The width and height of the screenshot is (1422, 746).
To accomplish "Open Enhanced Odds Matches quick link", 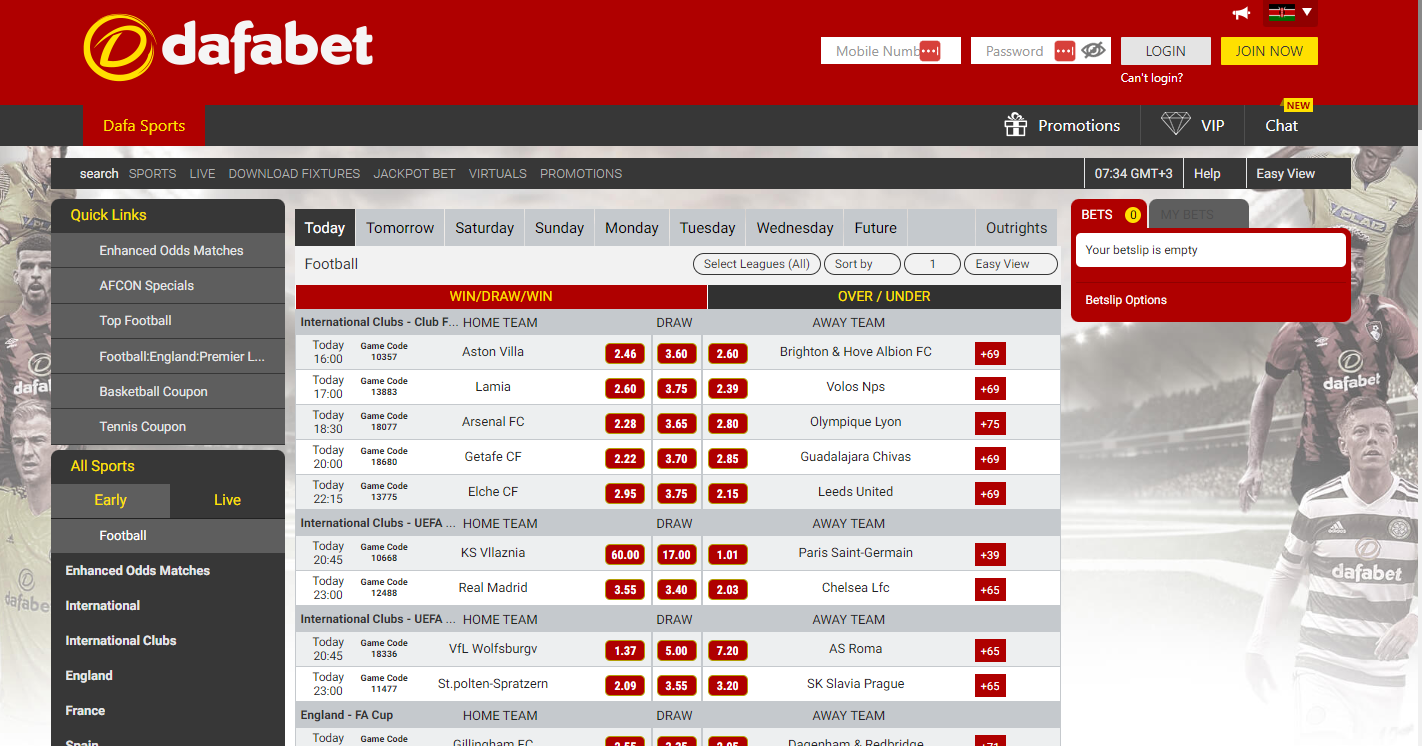I will (168, 250).
